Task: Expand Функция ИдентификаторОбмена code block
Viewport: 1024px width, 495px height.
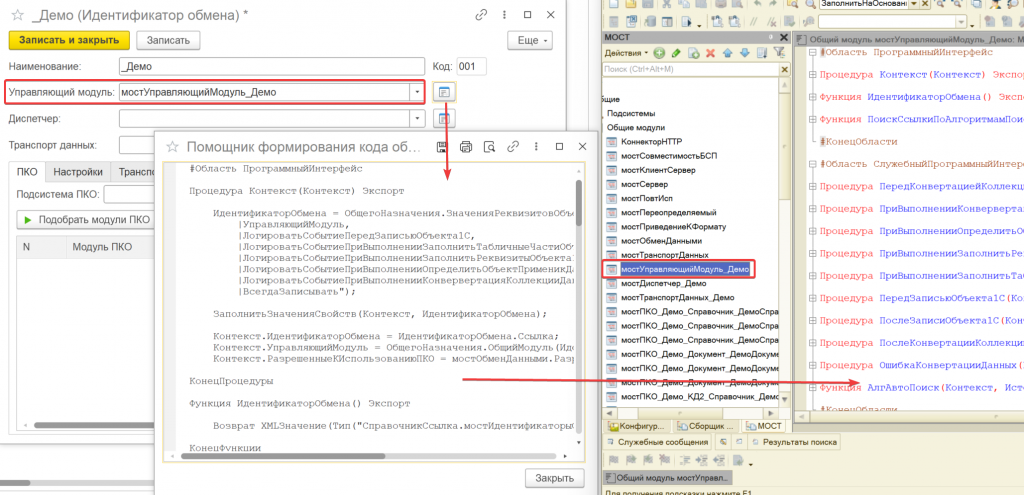Action: click(812, 97)
